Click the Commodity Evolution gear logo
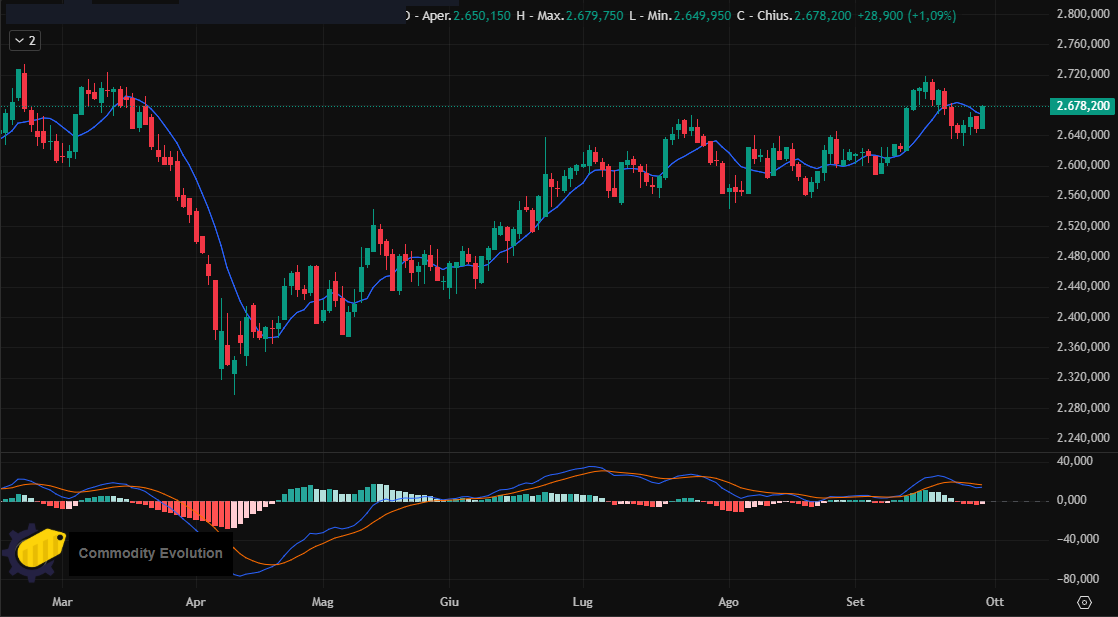This screenshot has height=617, width=1118. coord(36,553)
